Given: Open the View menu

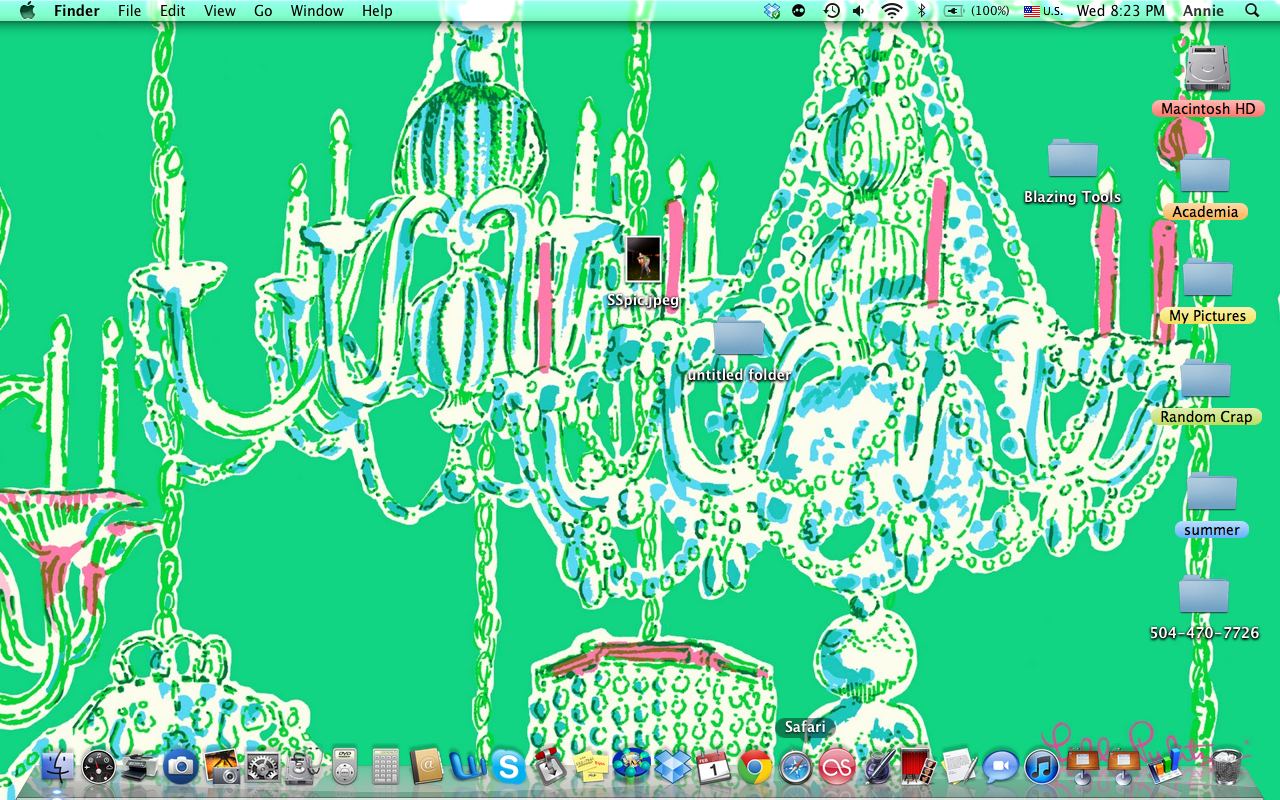Looking at the screenshot, I should point(219,11).
